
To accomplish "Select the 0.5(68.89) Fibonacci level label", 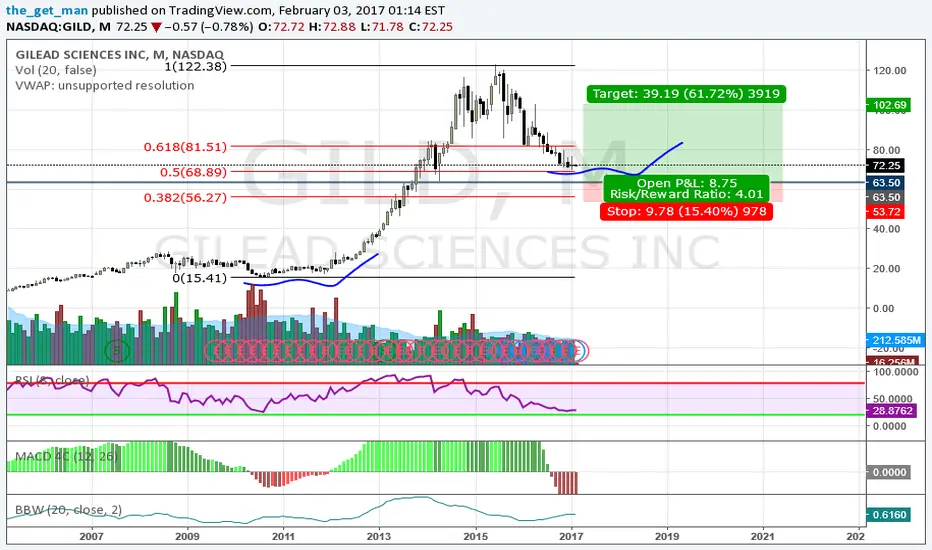I will (193, 172).
